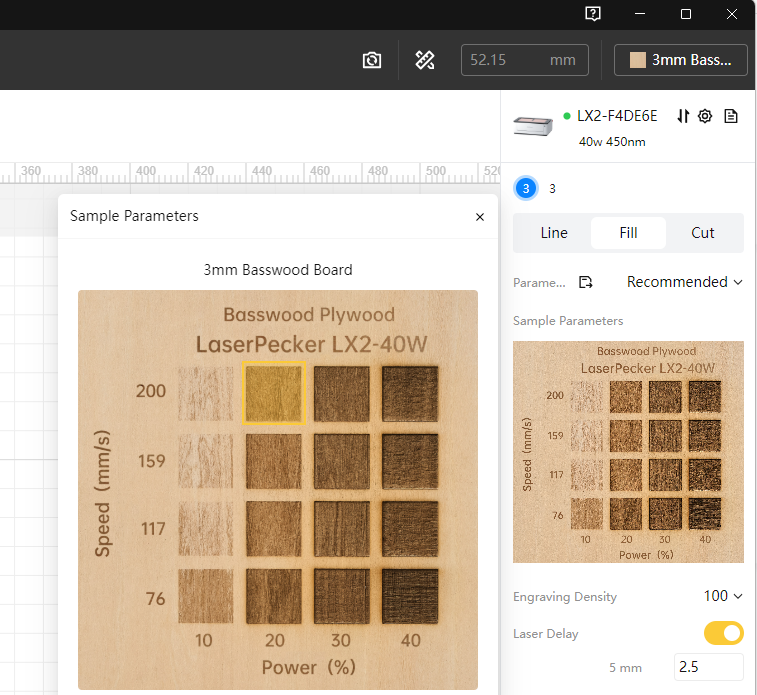Select the 76 speed, 30 power square

(342, 597)
